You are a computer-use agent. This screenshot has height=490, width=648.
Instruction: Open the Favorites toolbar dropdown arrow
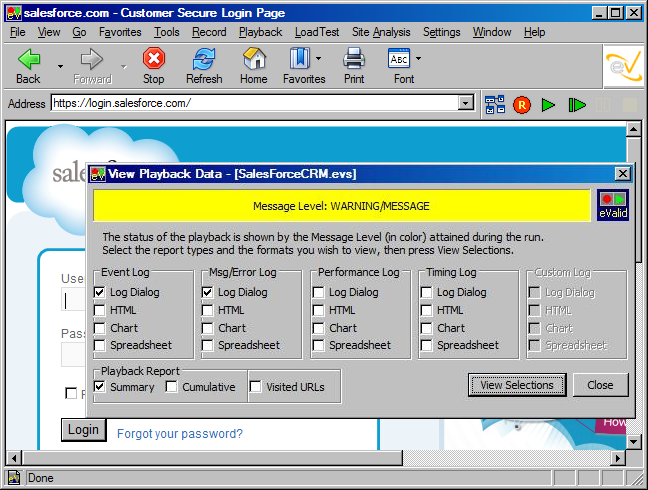(318, 59)
